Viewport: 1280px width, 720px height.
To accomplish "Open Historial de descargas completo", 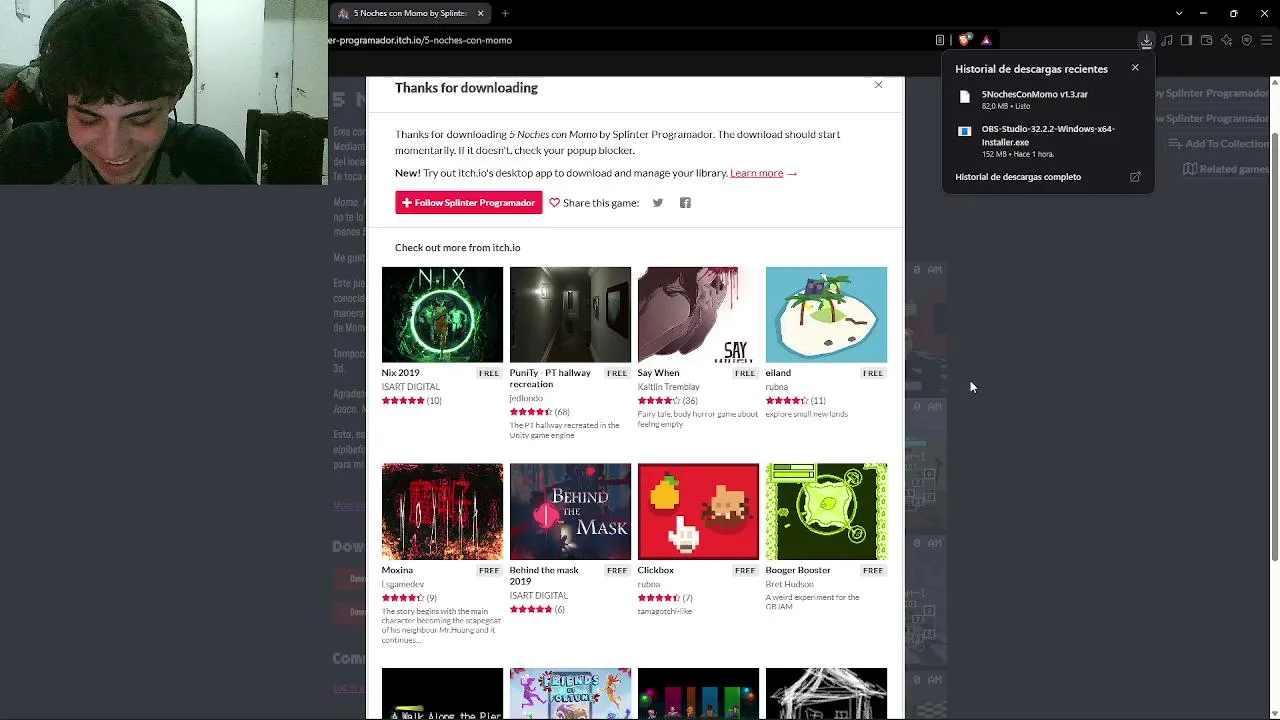I will tap(1018, 177).
